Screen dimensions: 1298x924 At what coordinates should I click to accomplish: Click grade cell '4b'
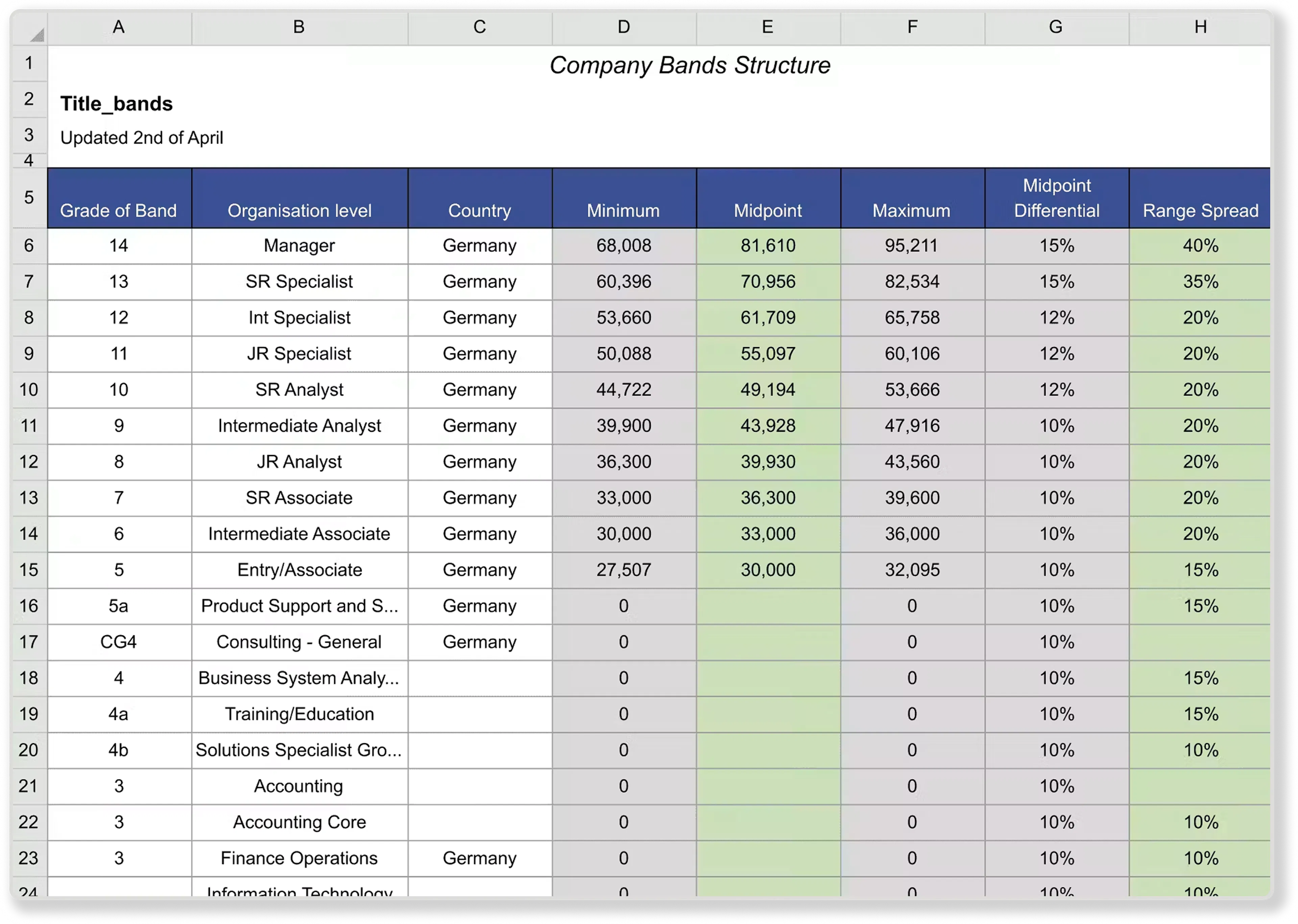(x=119, y=750)
